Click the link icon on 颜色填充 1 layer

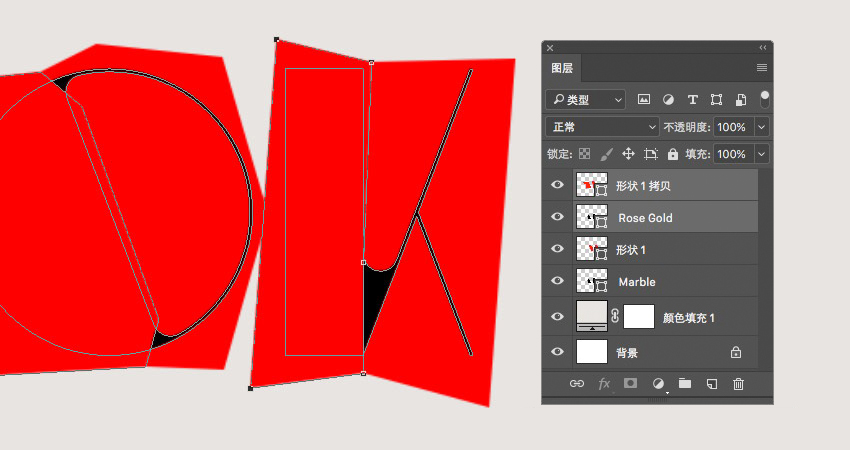[x=615, y=316]
